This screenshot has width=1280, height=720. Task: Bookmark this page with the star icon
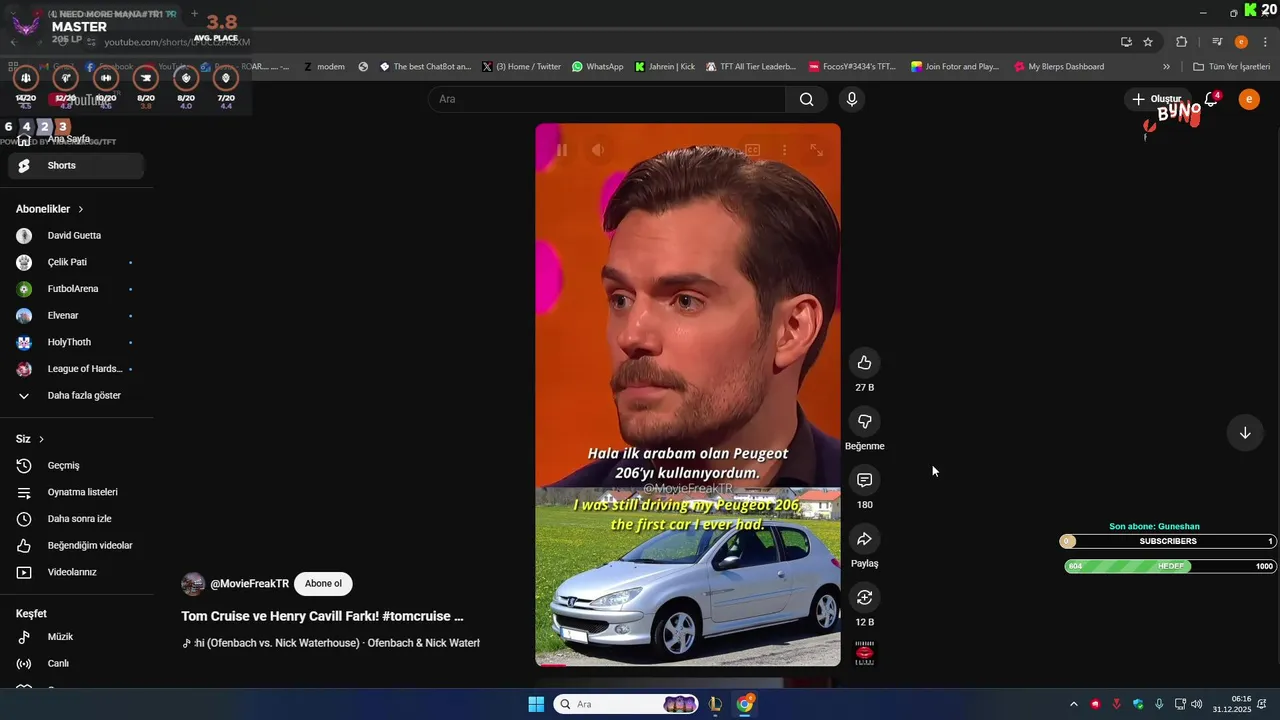pyautogui.click(x=1148, y=42)
